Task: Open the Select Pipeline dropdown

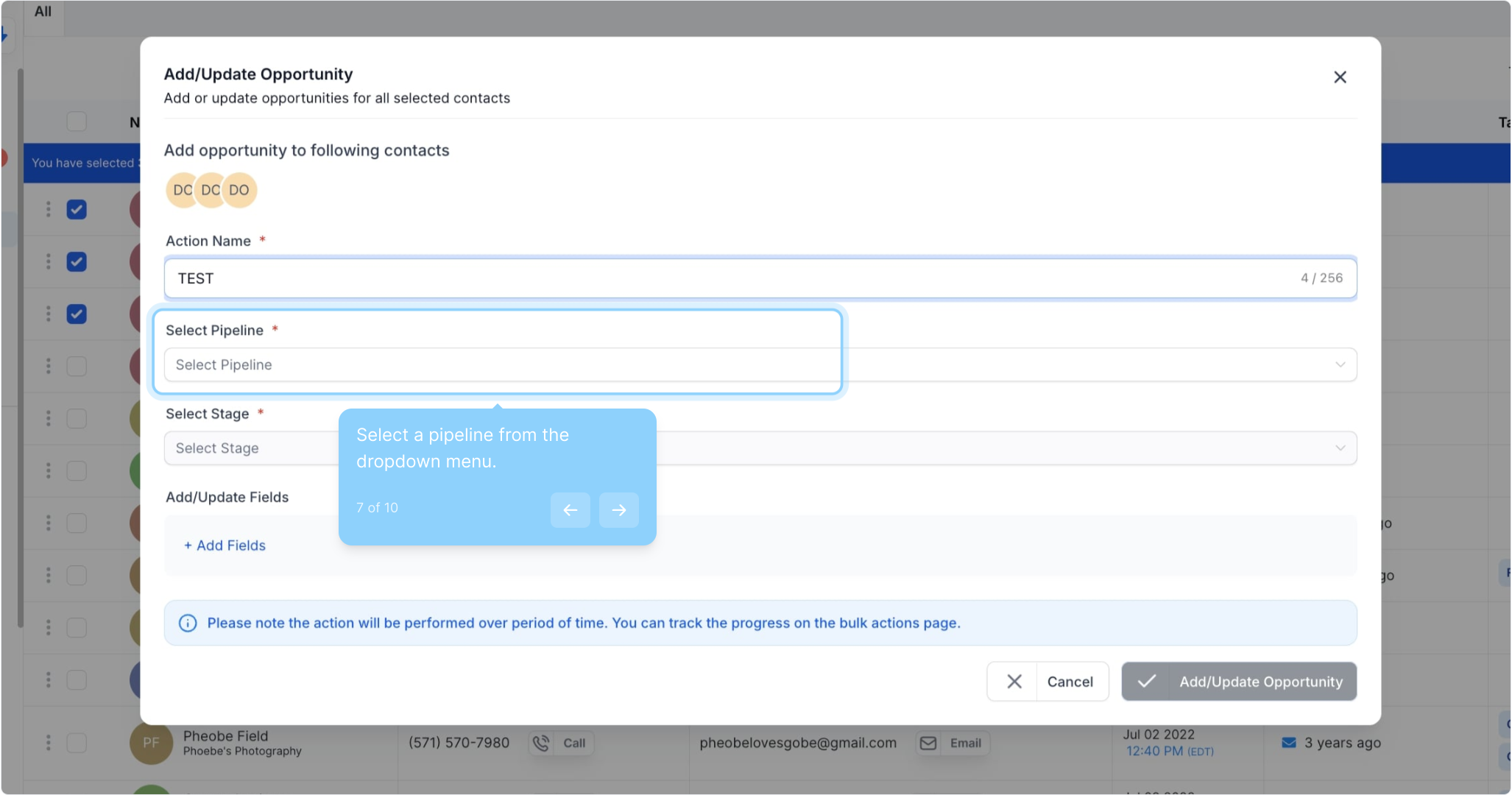Action: click(x=501, y=365)
